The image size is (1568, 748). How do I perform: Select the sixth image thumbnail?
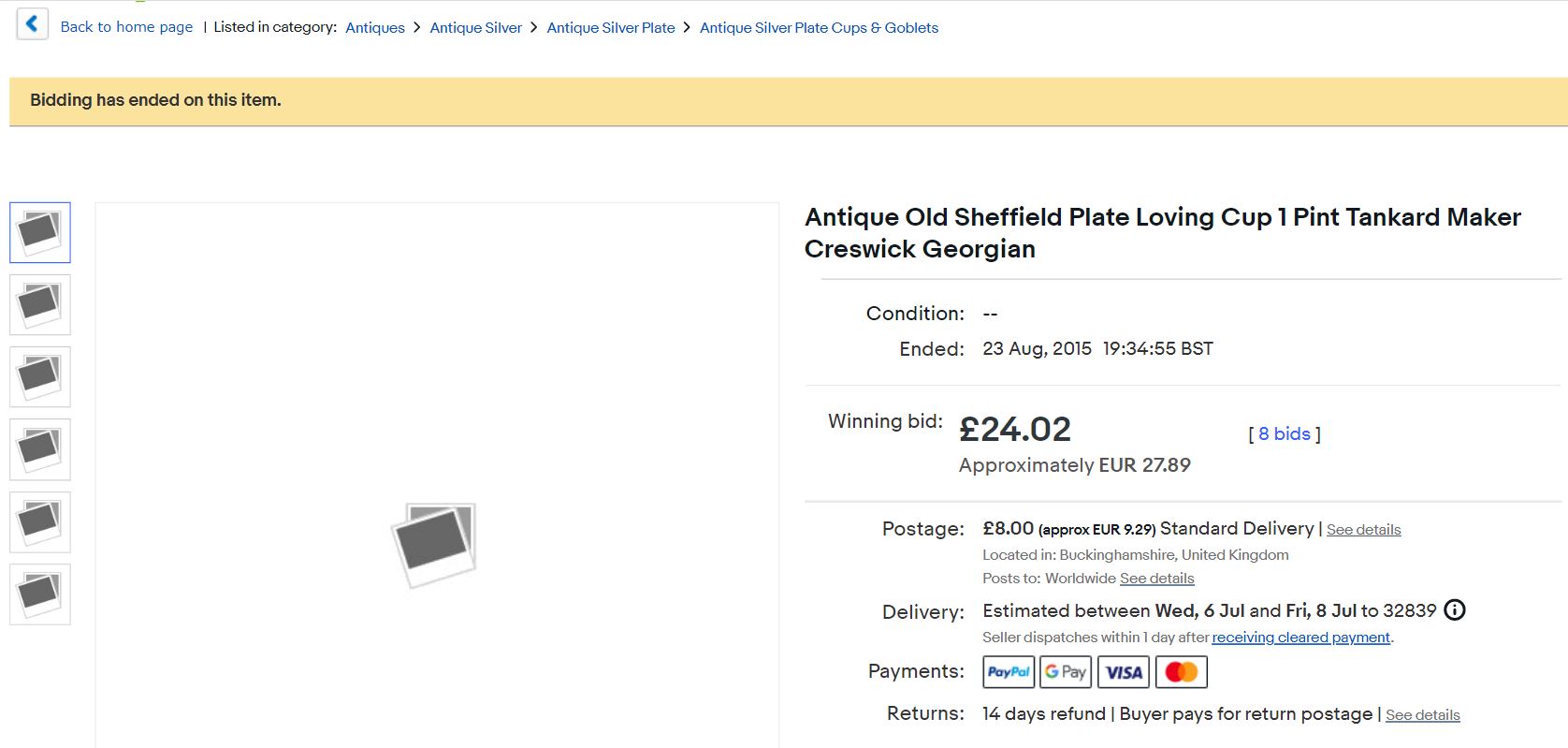[40, 594]
